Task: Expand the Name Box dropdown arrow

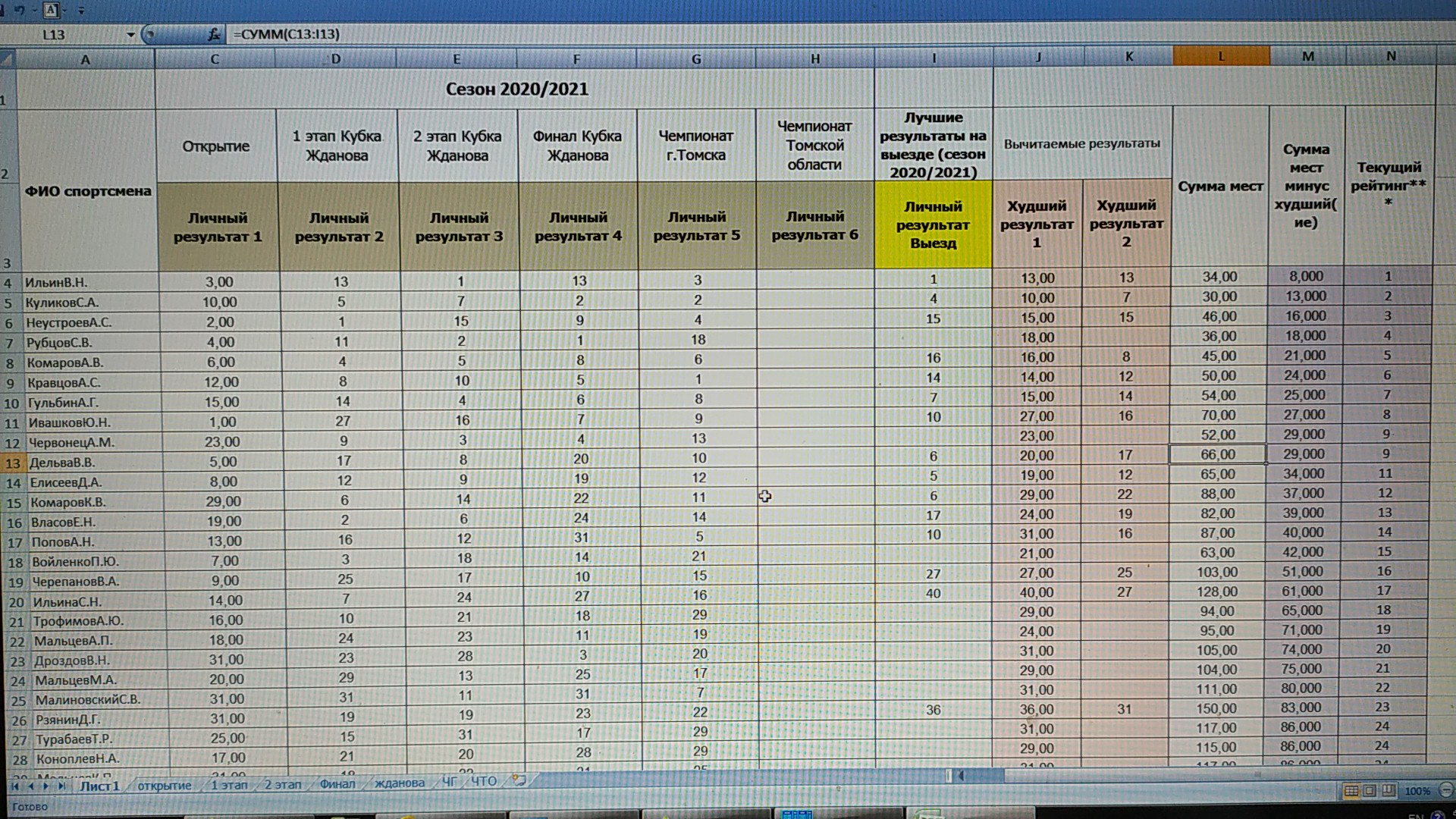Action: [x=130, y=35]
